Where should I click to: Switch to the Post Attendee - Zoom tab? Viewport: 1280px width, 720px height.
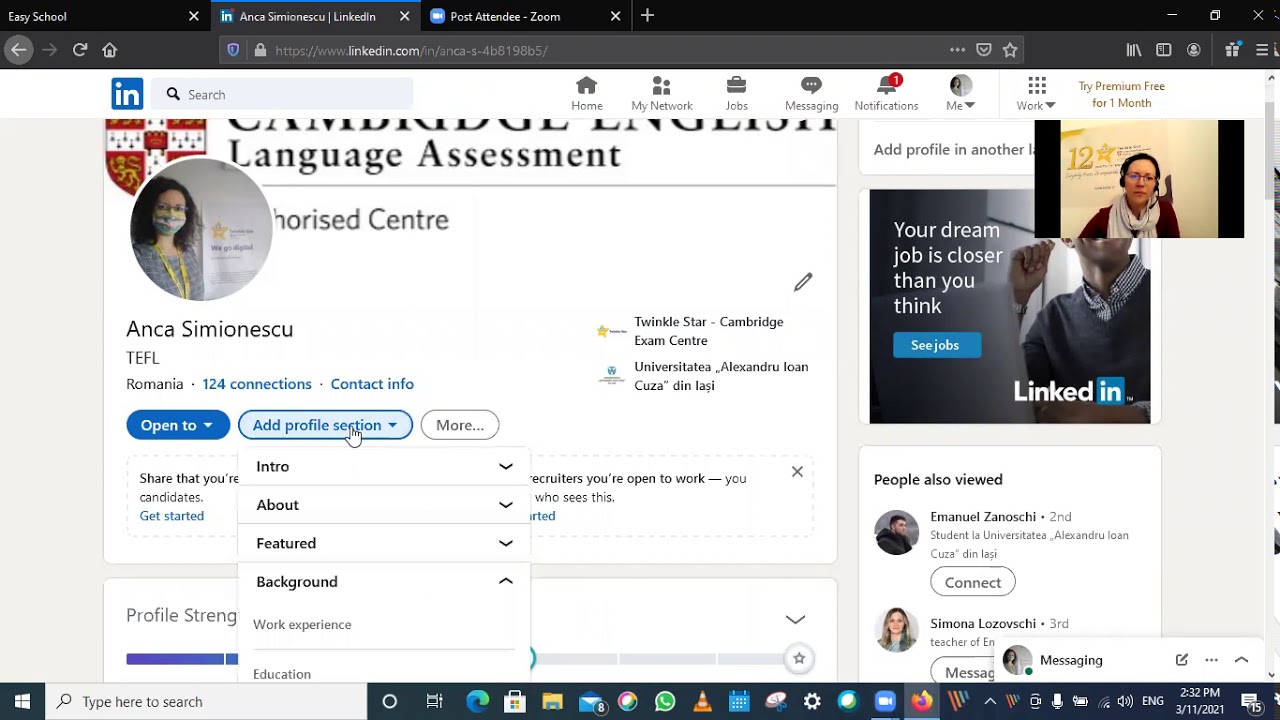[x=505, y=16]
